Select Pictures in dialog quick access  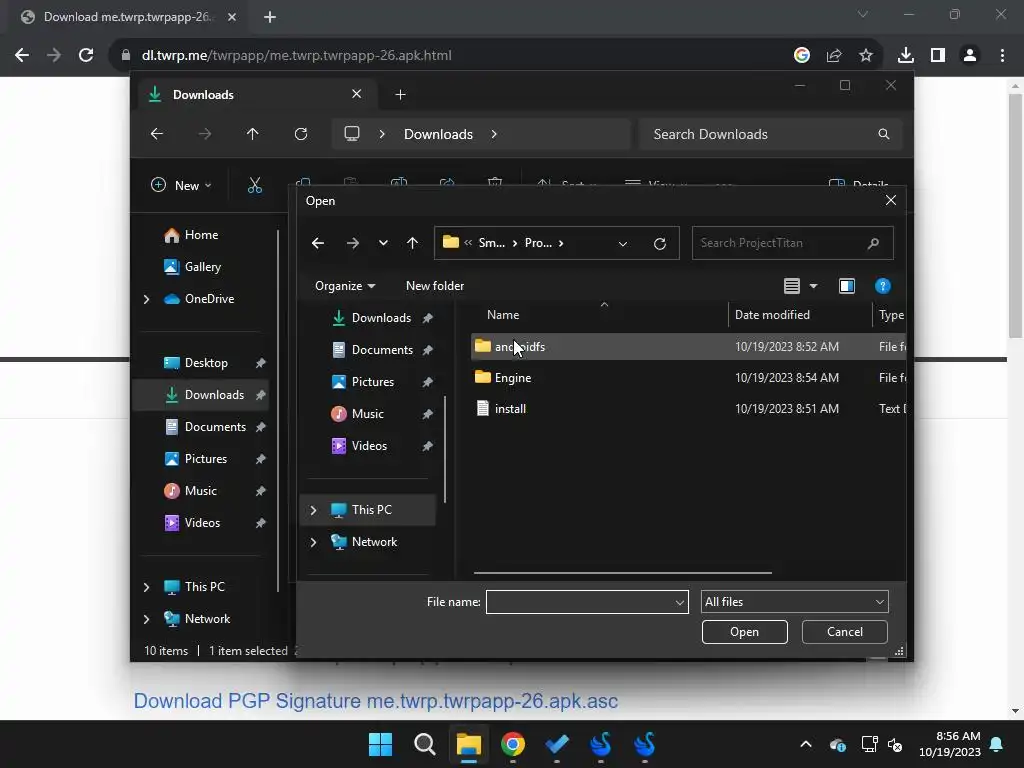[x=372, y=382]
